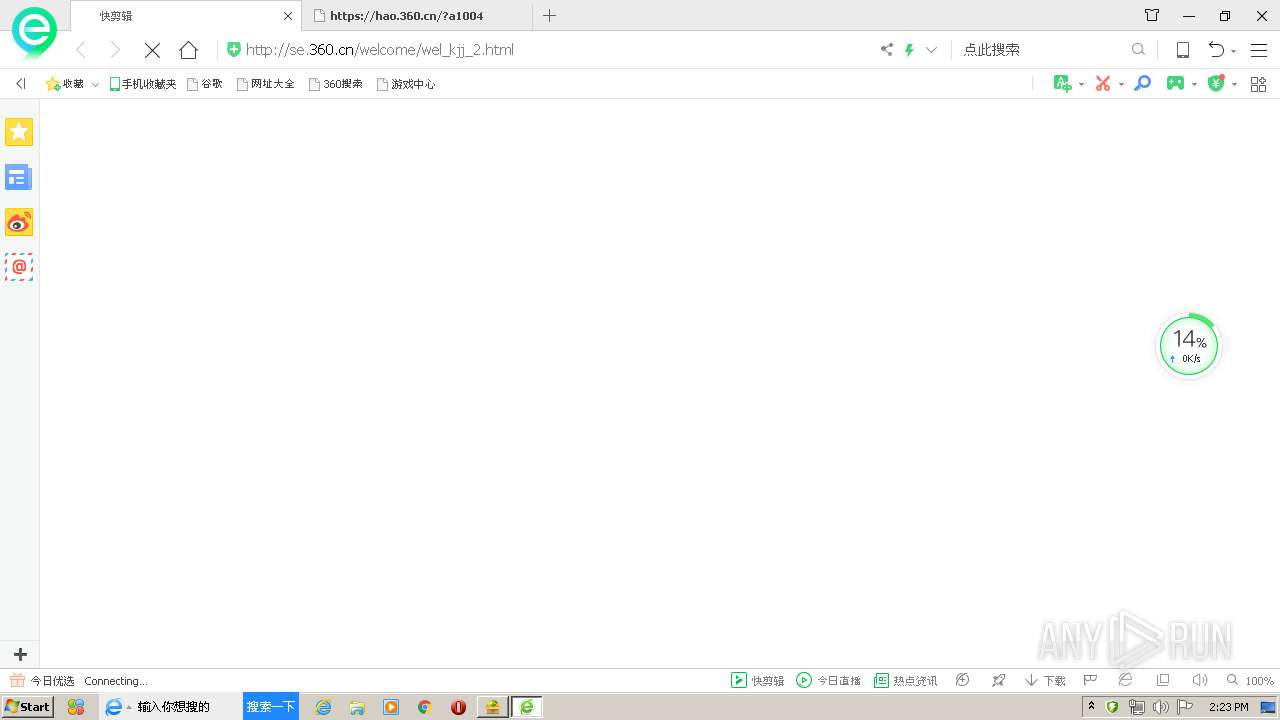Click the green game controller icon
Viewport: 1280px width, 720px height.
[1175, 84]
